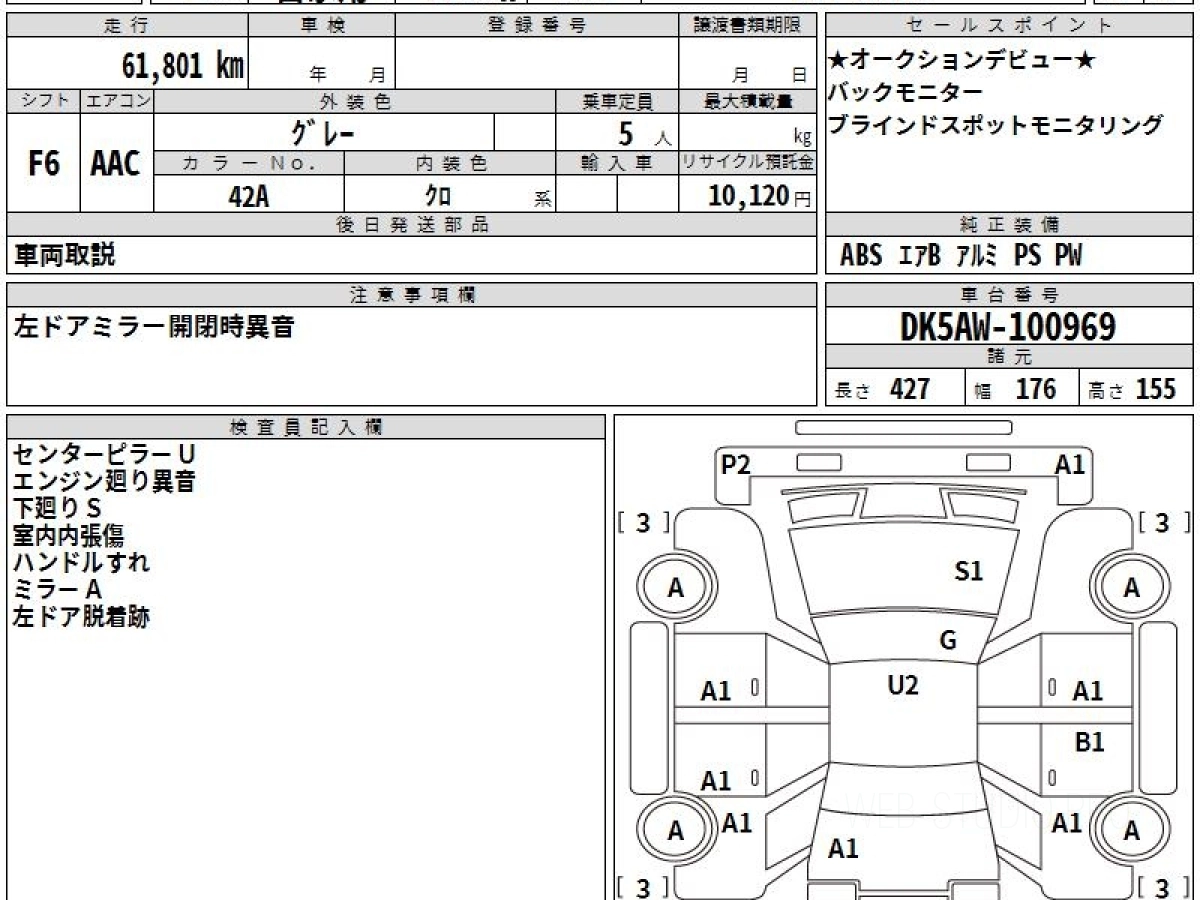Select the リサイクル預託金 header

[x=748, y=163]
